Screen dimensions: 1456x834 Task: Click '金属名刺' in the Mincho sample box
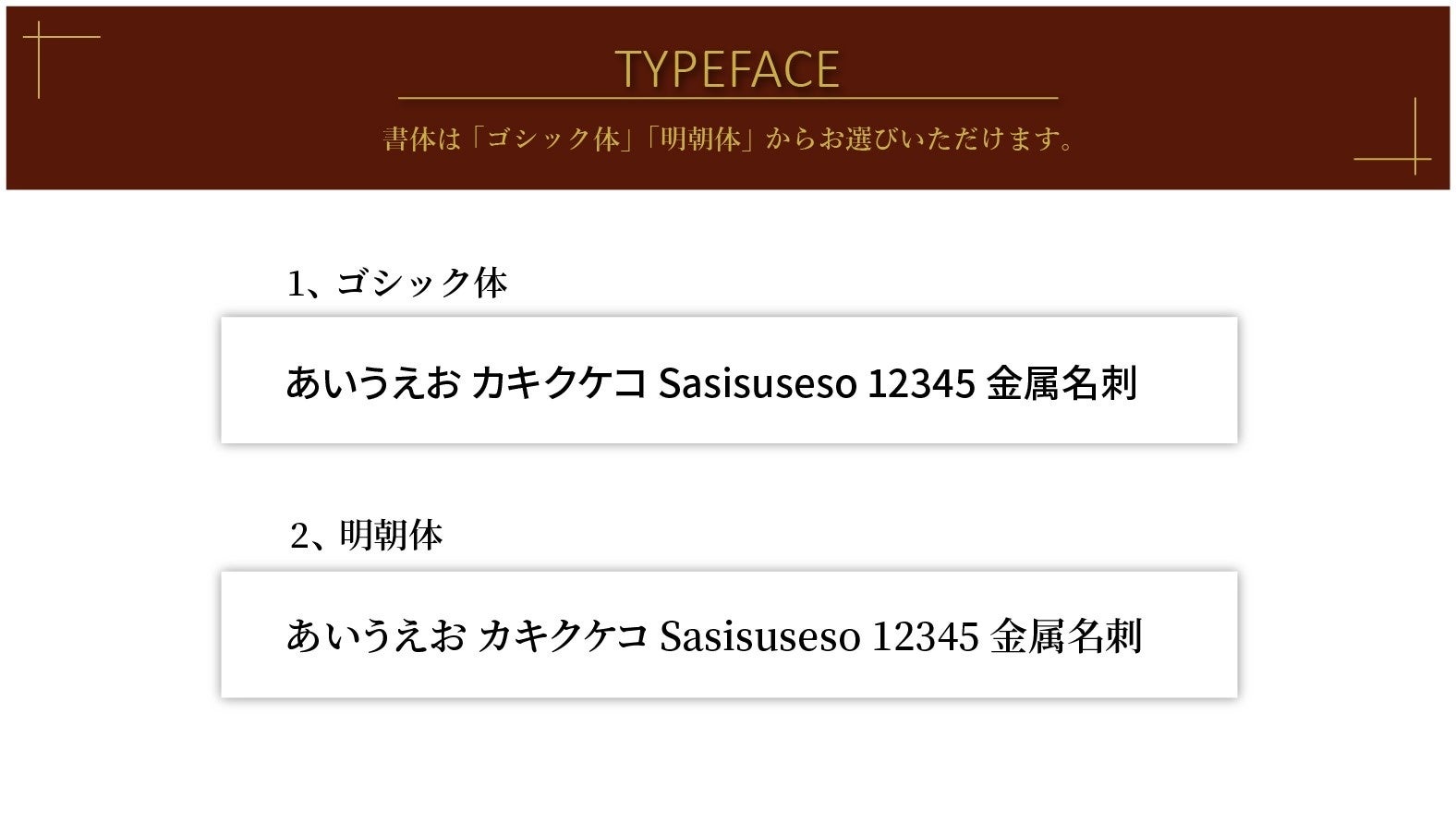1066,636
